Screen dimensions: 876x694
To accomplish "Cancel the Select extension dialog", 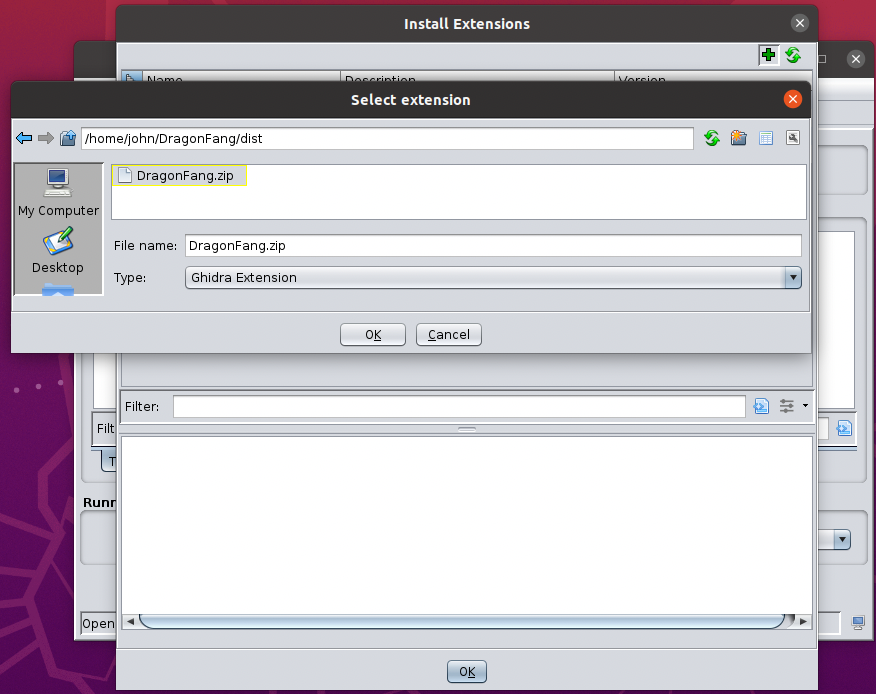I will [449, 335].
